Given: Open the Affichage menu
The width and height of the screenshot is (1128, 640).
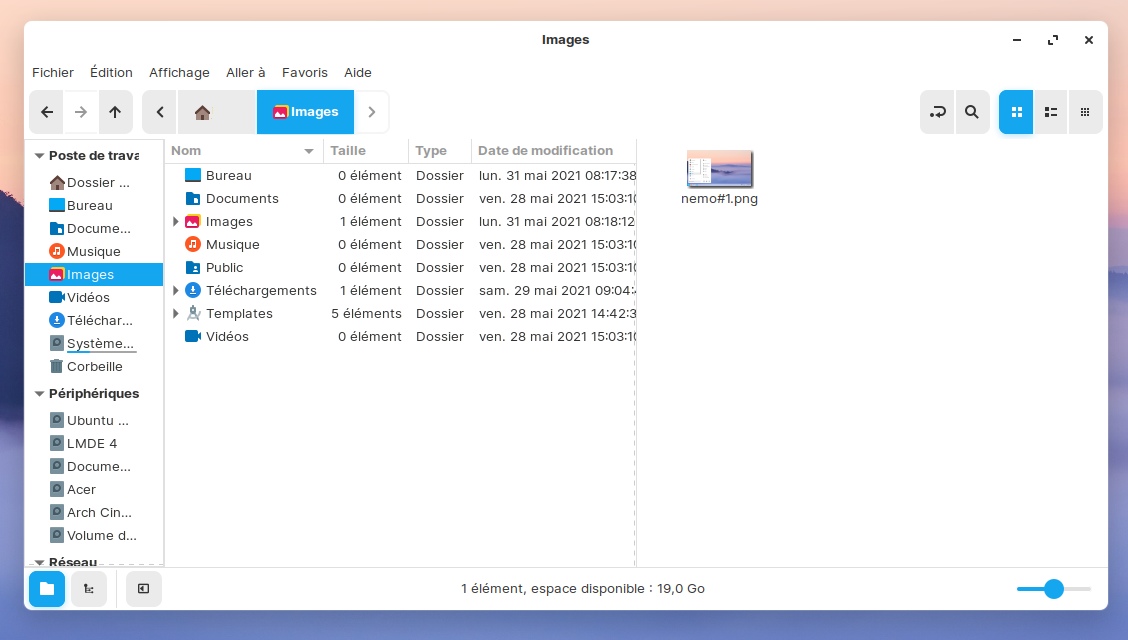Looking at the screenshot, I should point(179,72).
